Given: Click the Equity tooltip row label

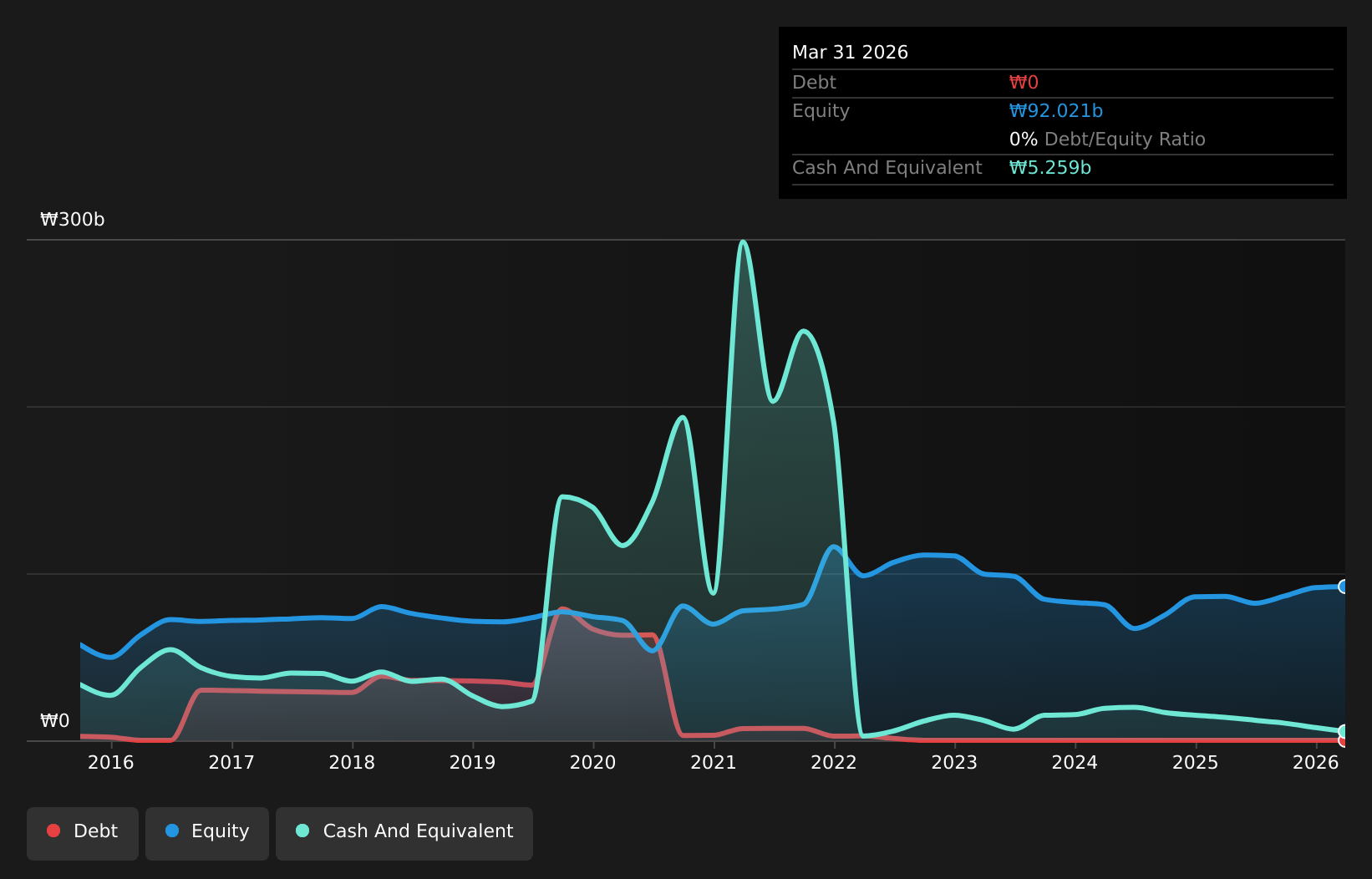Looking at the screenshot, I should [x=821, y=111].
